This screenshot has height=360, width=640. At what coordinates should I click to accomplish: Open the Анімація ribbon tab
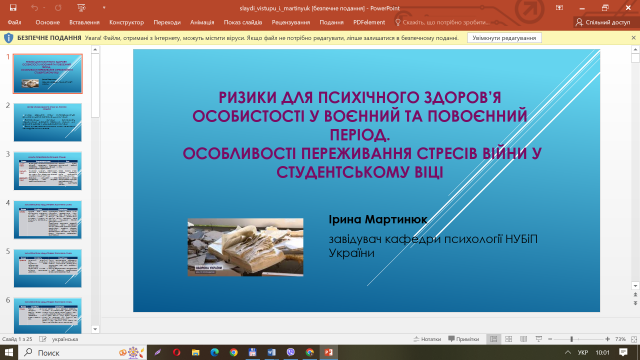coord(202,22)
